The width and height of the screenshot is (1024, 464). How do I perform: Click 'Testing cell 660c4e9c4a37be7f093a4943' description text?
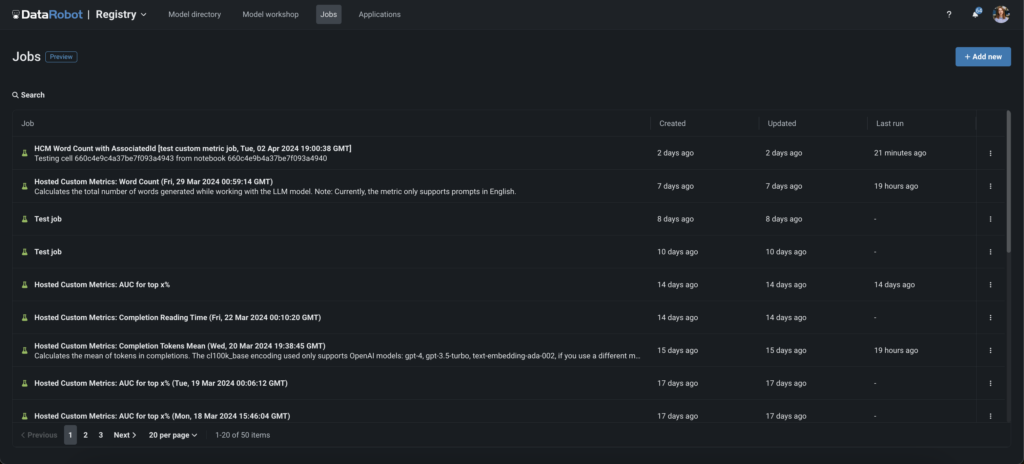180,159
